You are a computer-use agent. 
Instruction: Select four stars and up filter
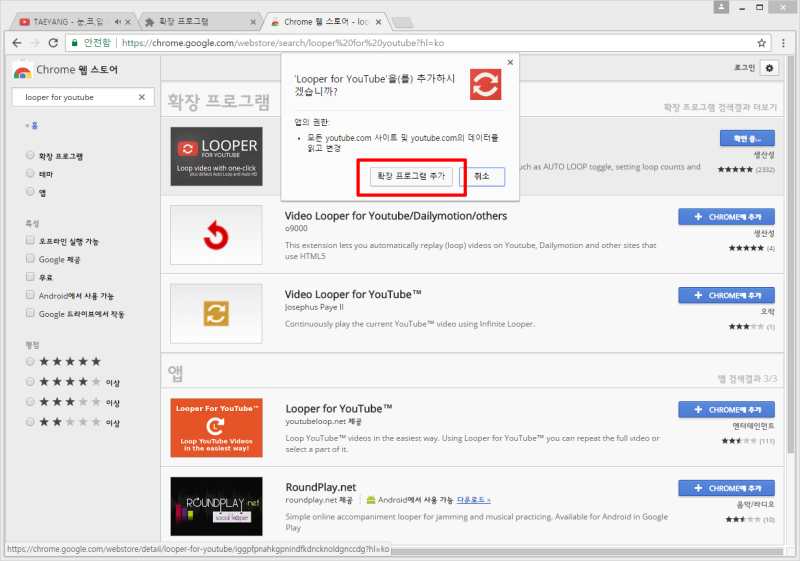(x=30, y=381)
